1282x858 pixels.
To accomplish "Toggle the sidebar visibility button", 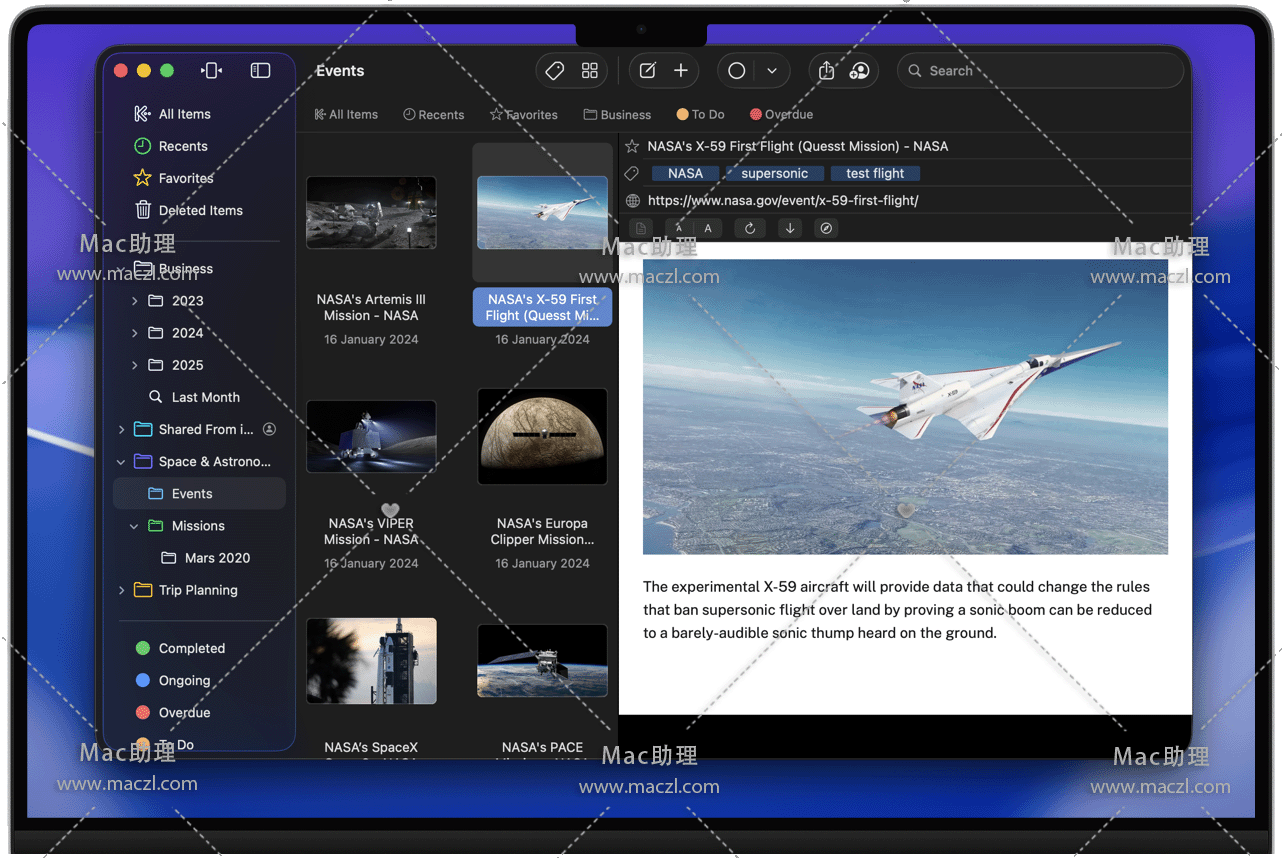I will [260, 70].
